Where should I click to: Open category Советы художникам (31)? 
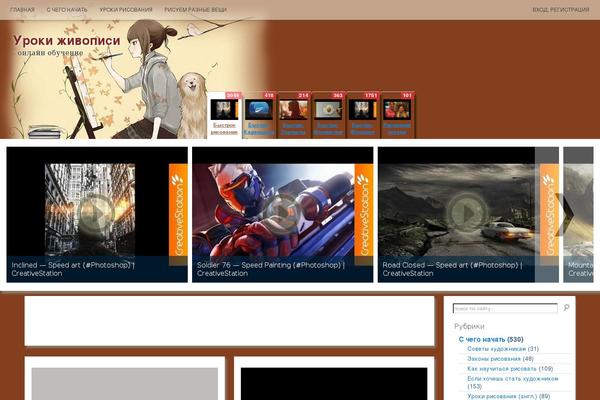pyautogui.click(x=503, y=349)
